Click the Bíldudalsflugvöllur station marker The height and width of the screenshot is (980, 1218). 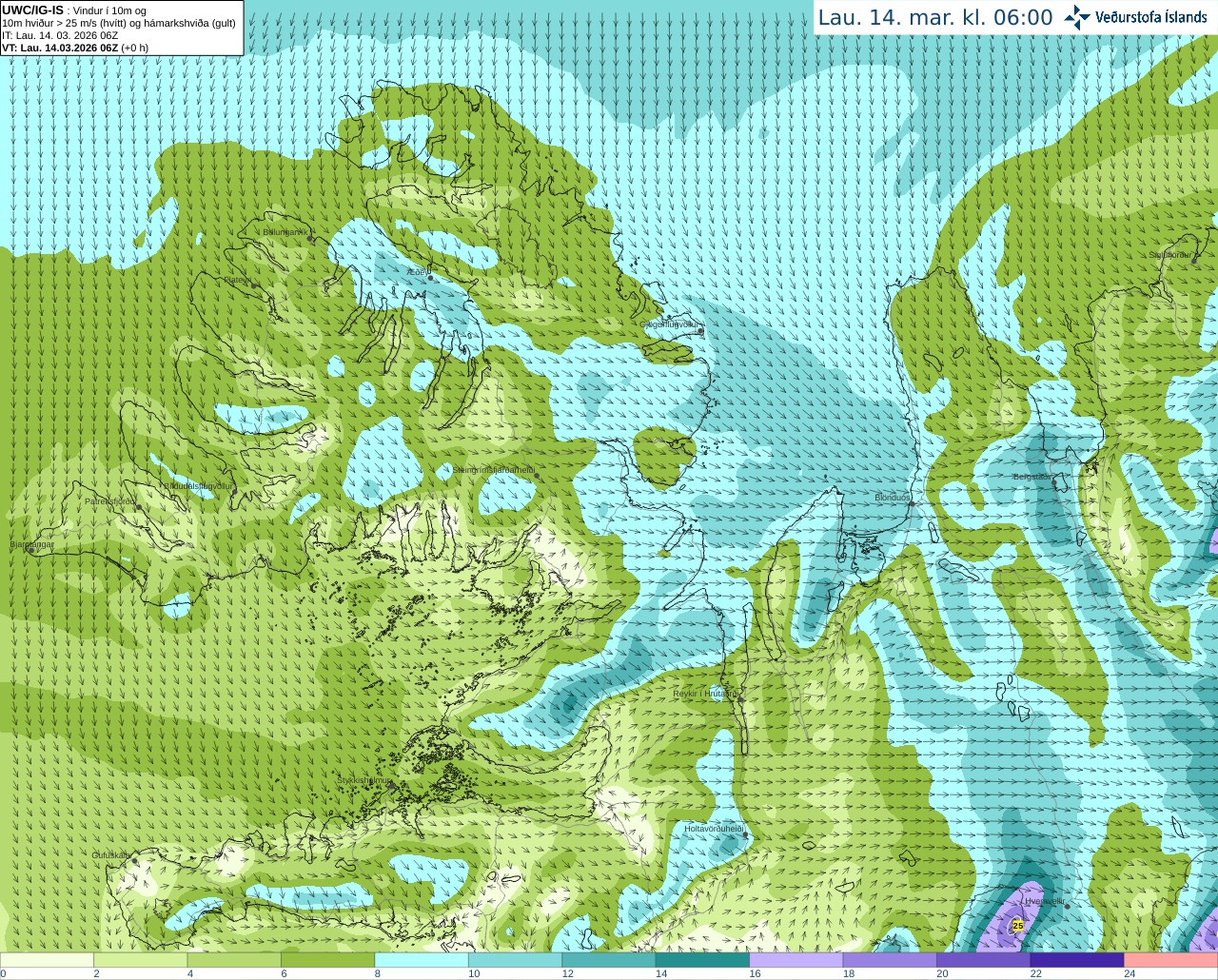pos(234,490)
